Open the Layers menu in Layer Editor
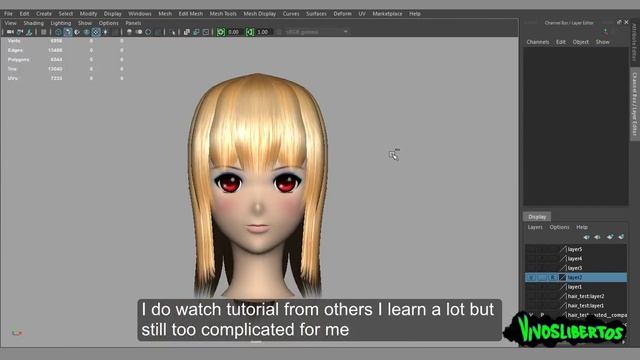 pyautogui.click(x=535, y=227)
